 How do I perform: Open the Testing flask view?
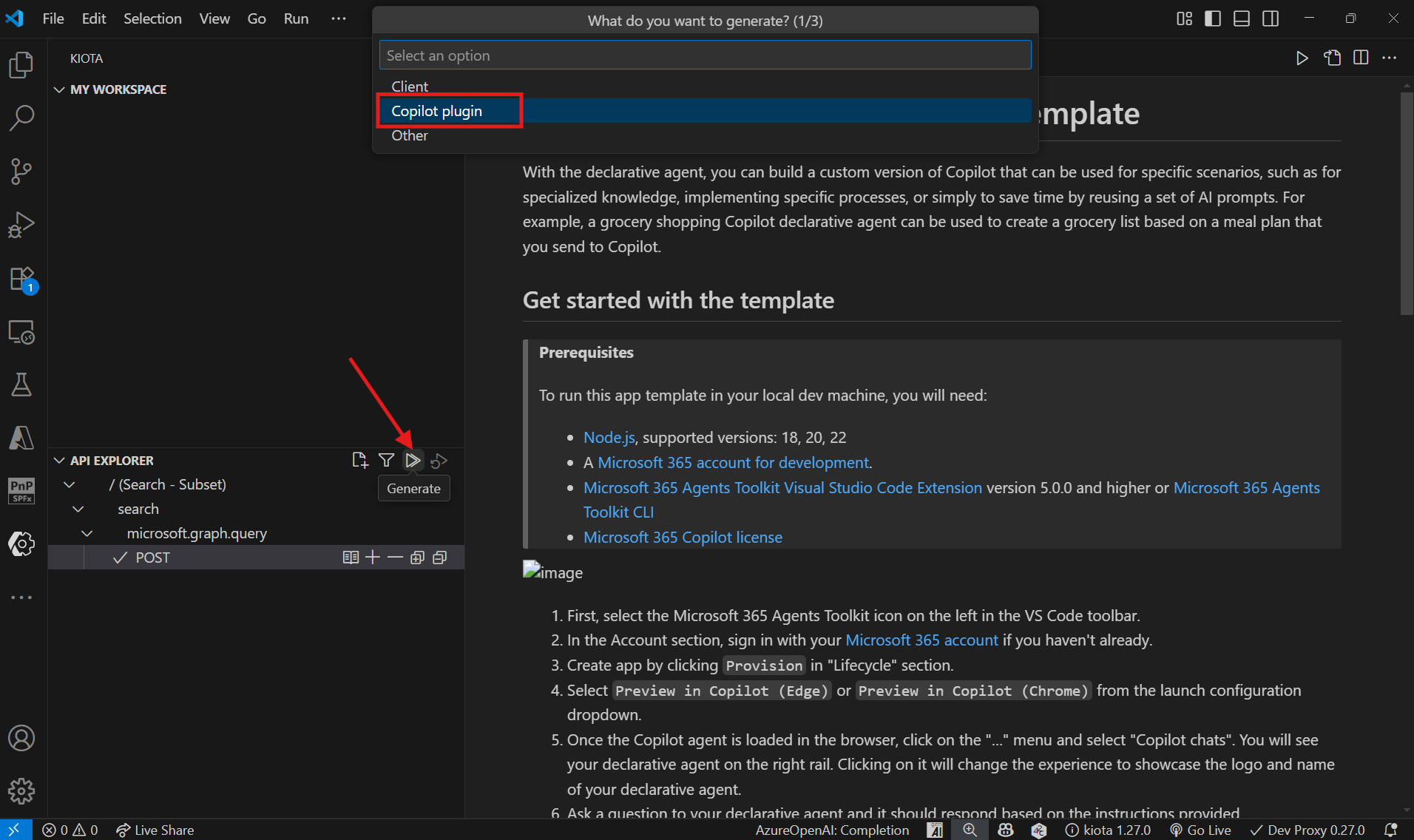tap(21, 385)
